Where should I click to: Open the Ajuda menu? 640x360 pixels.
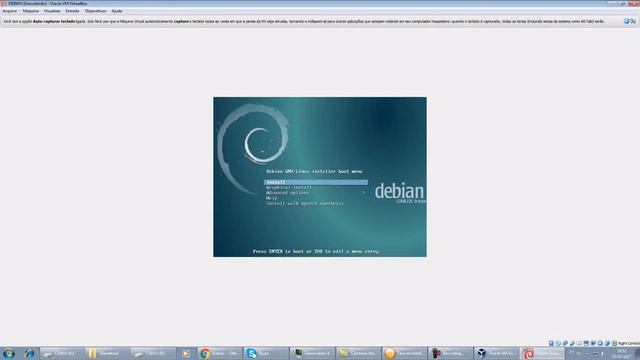coord(117,11)
